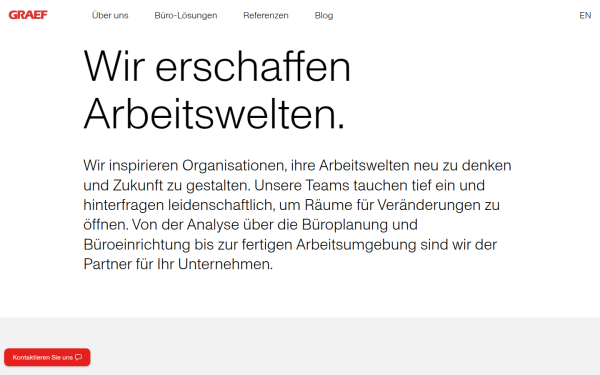Click the paragraph starting "Wir inspirieren Organisationen"

click(297, 215)
